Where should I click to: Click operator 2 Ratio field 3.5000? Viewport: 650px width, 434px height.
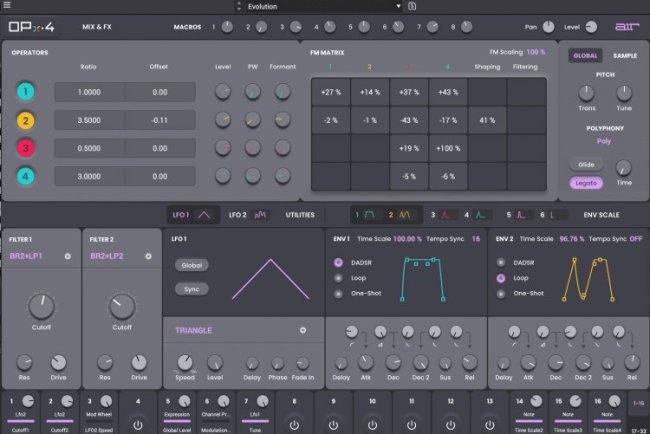[x=89, y=120]
